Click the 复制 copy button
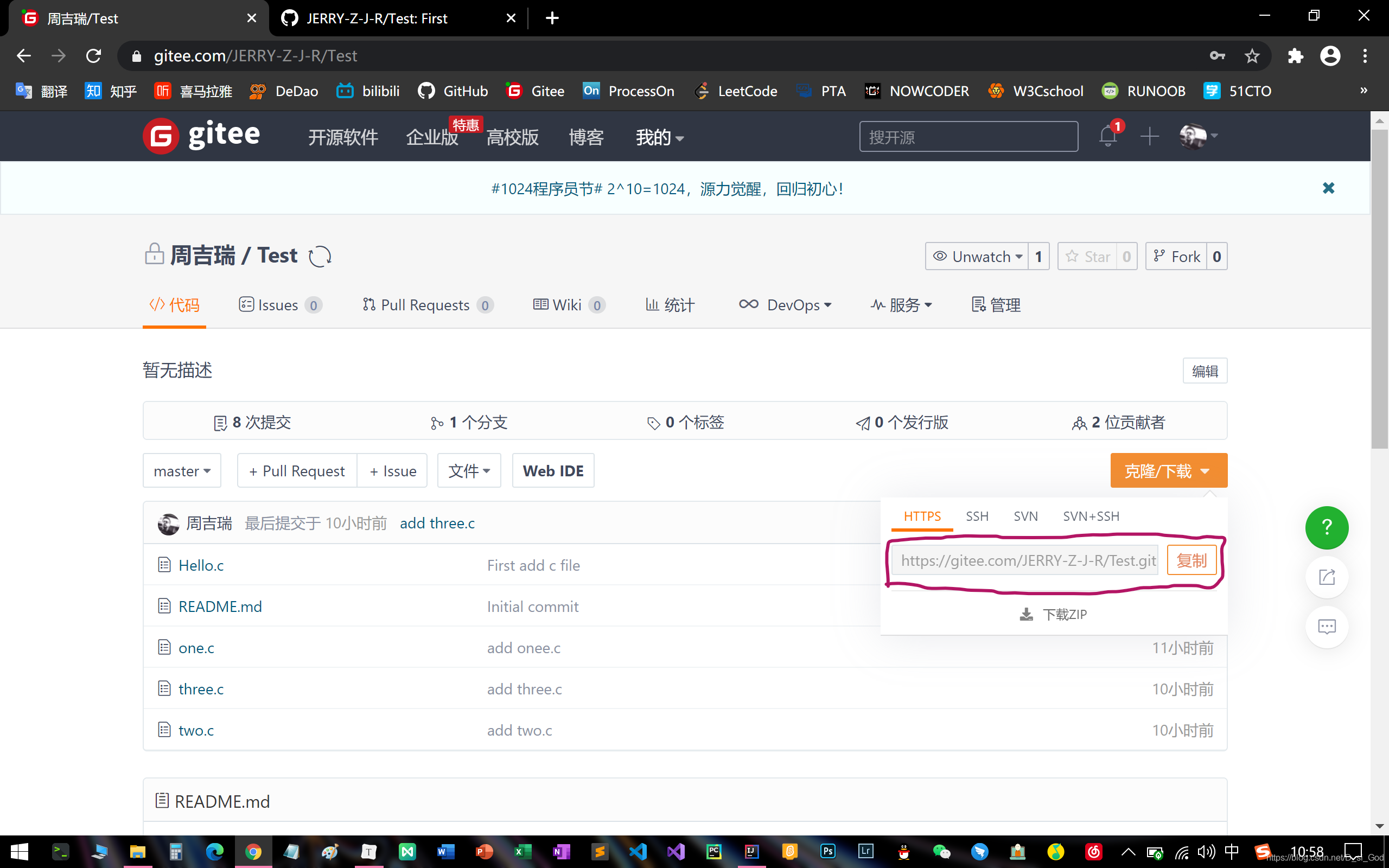The height and width of the screenshot is (868, 1389). tap(1191, 560)
